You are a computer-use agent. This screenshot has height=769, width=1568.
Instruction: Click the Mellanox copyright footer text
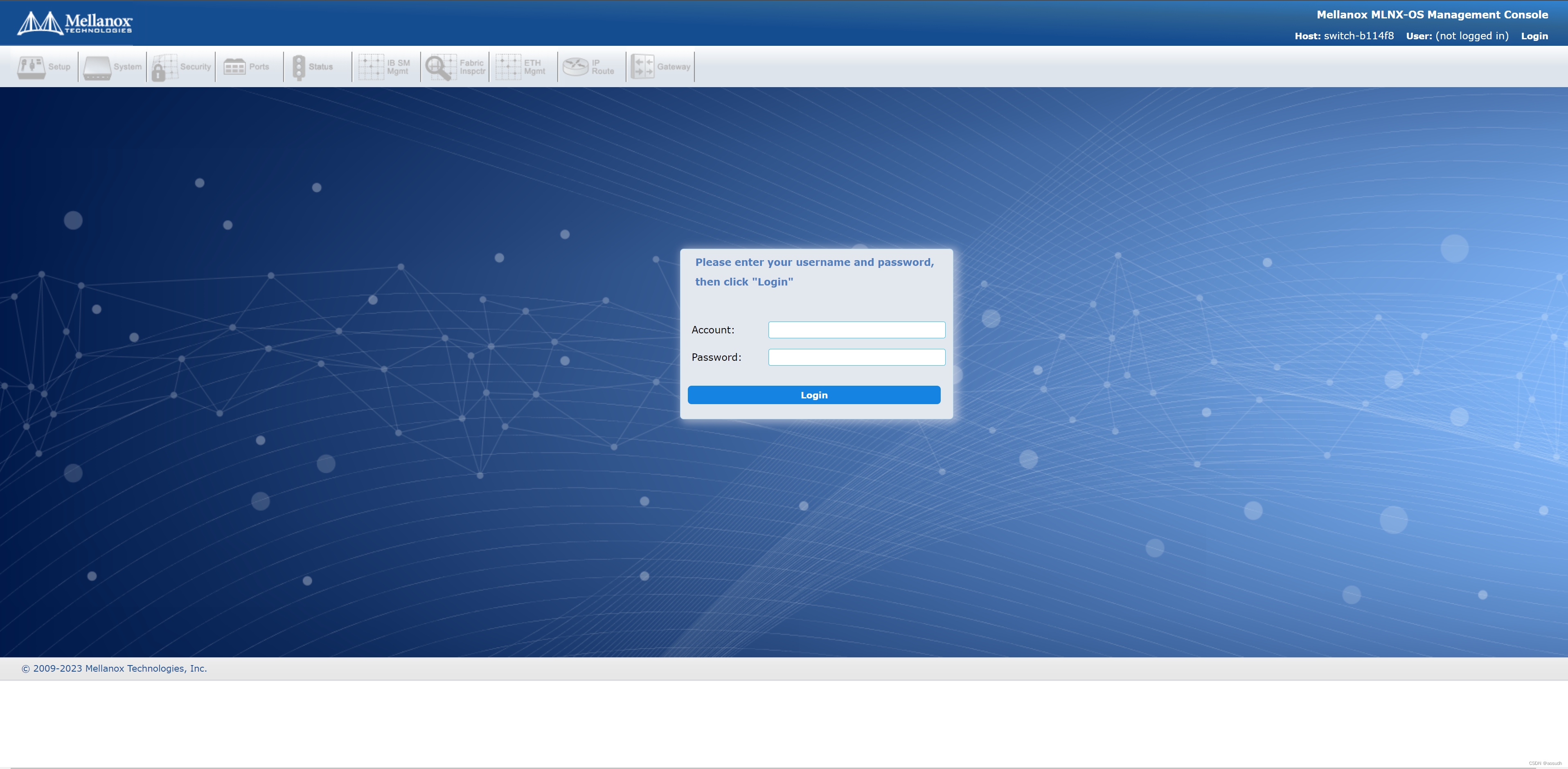click(115, 668)
